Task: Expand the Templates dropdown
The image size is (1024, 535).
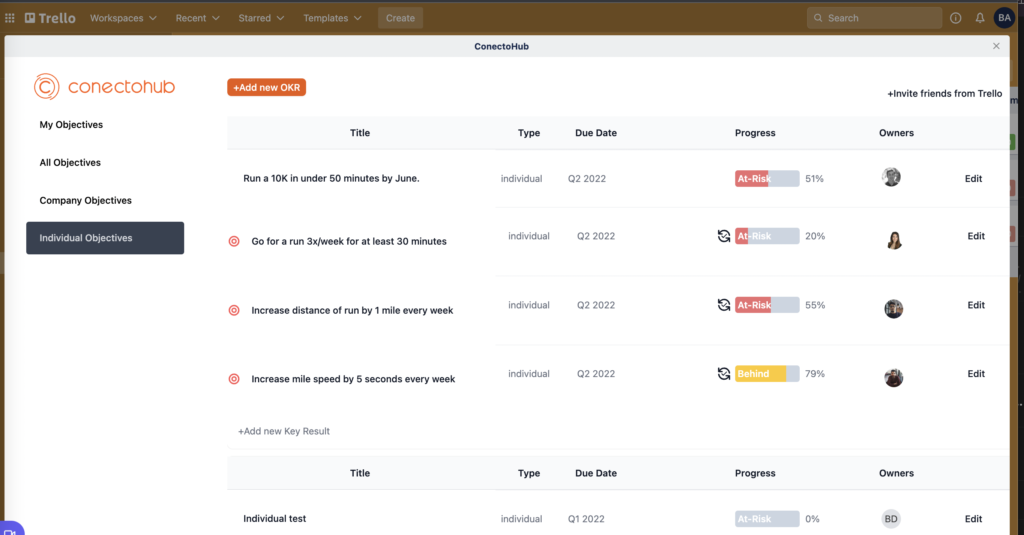Action: click(332, 18)
